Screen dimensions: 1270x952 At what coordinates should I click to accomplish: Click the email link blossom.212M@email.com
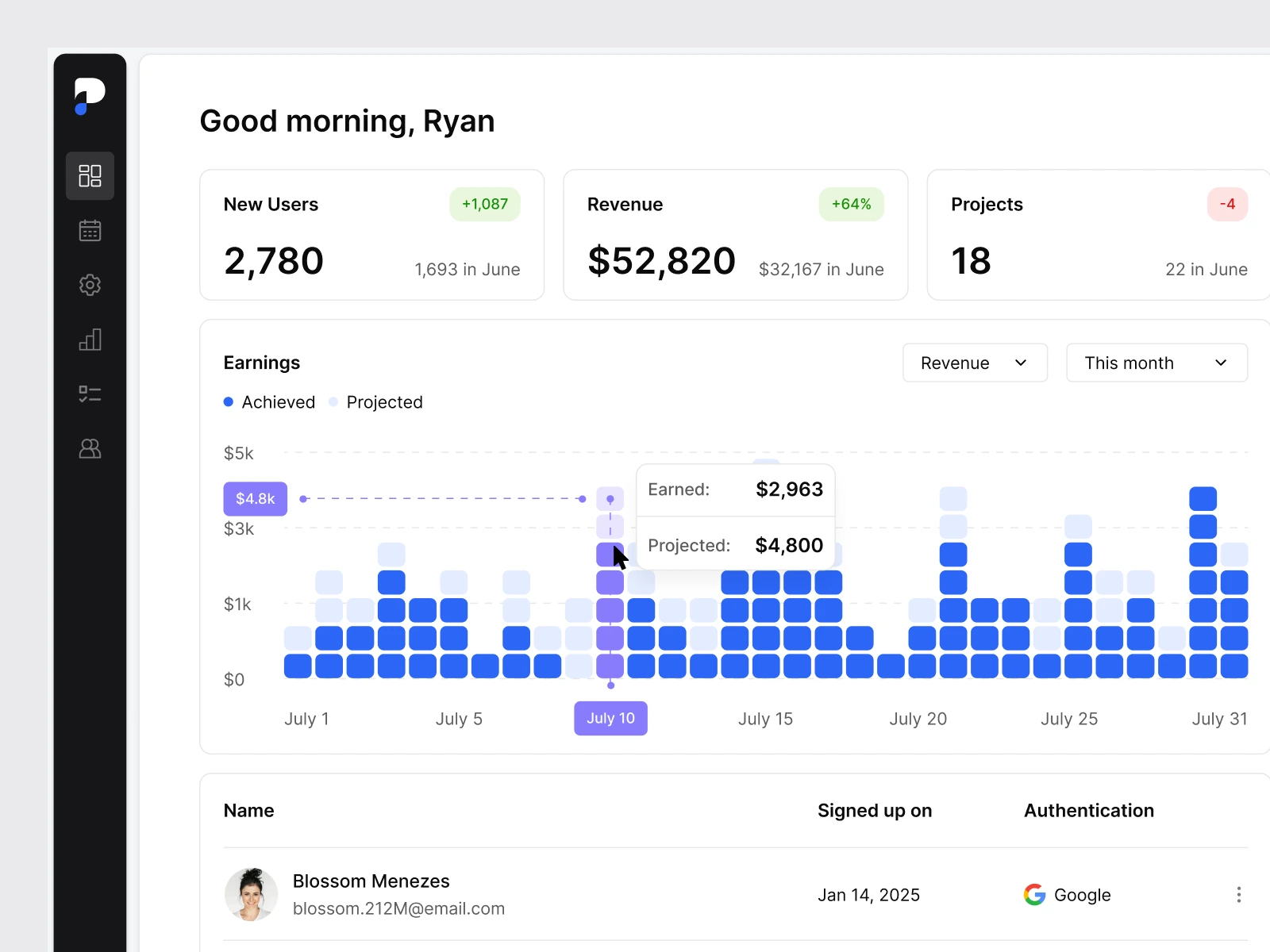[x=399, y=908]
